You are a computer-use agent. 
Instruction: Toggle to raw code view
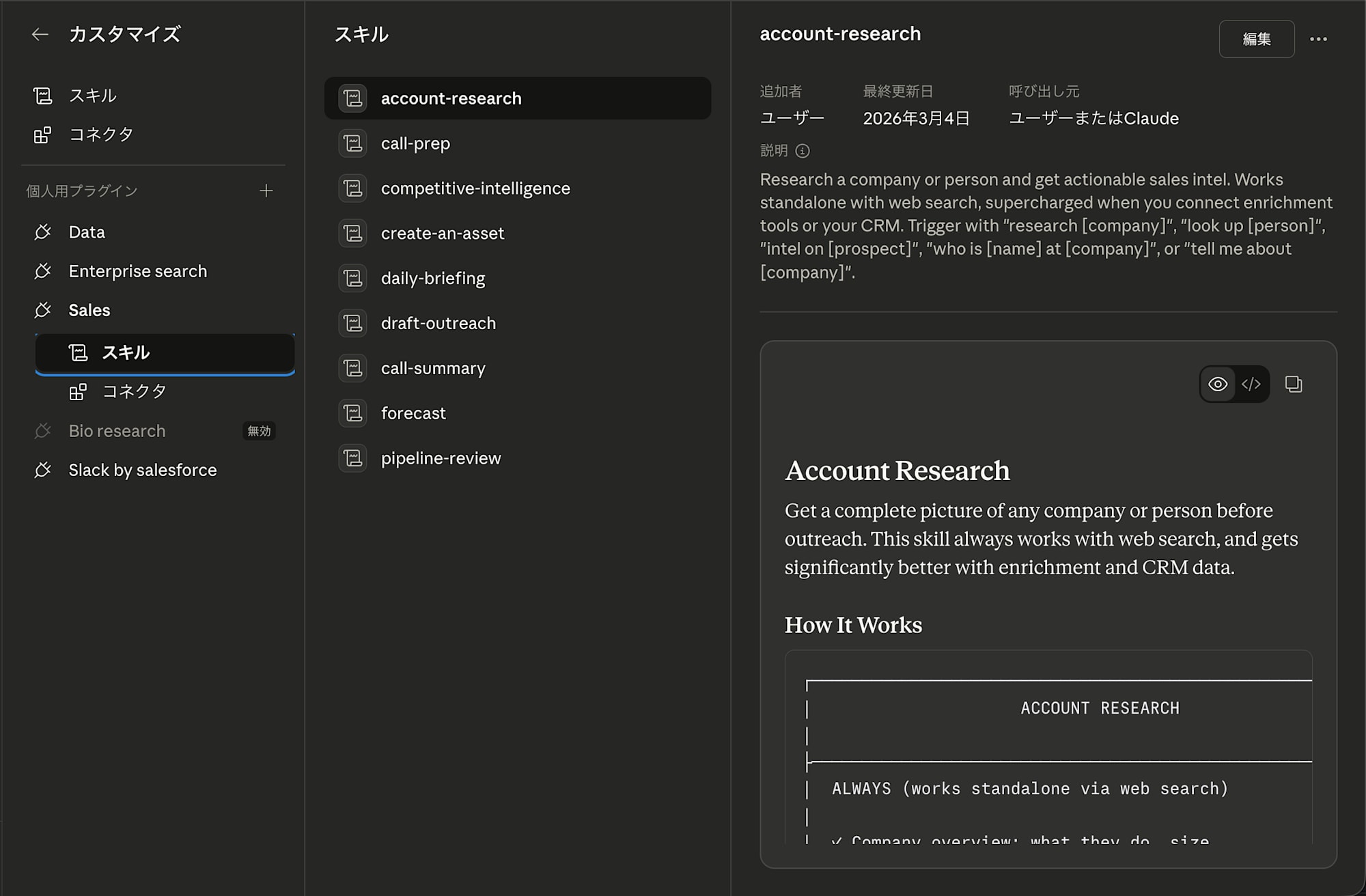pyautogui.click(x=1251, y=384)
